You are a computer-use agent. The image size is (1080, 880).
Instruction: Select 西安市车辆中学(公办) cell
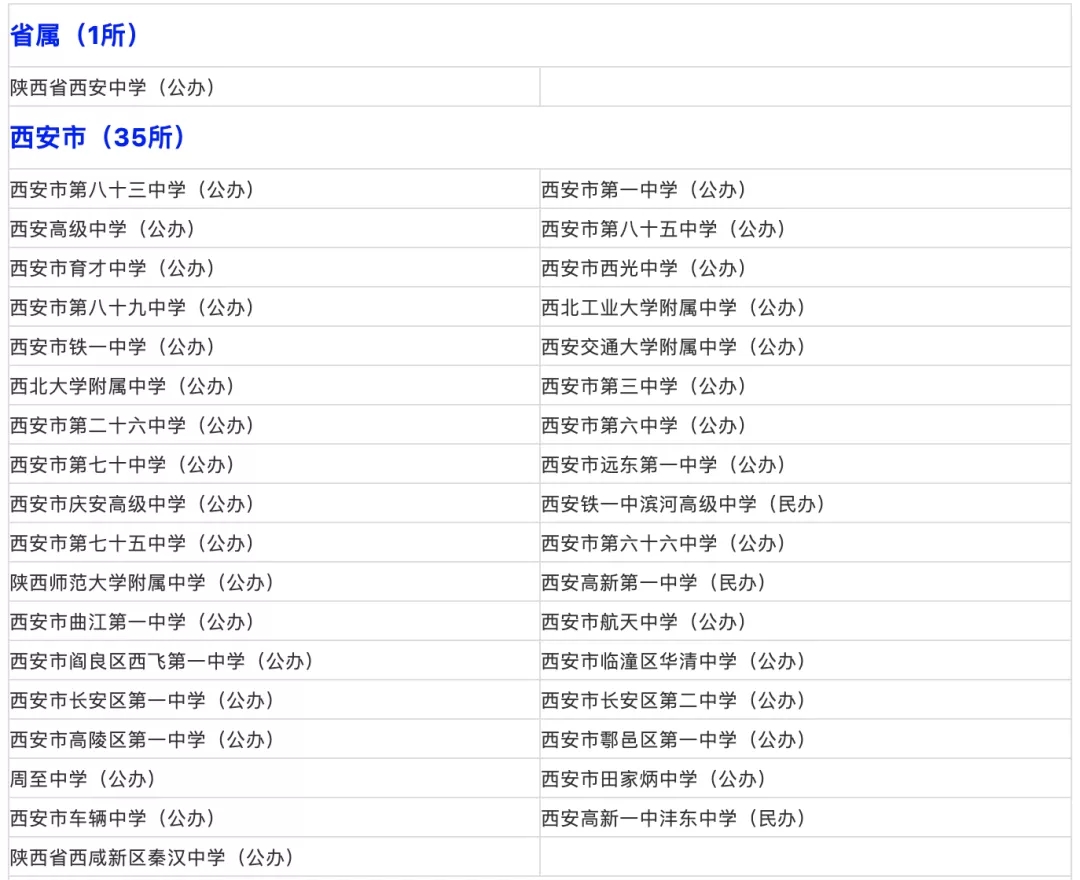click(274, 817)
